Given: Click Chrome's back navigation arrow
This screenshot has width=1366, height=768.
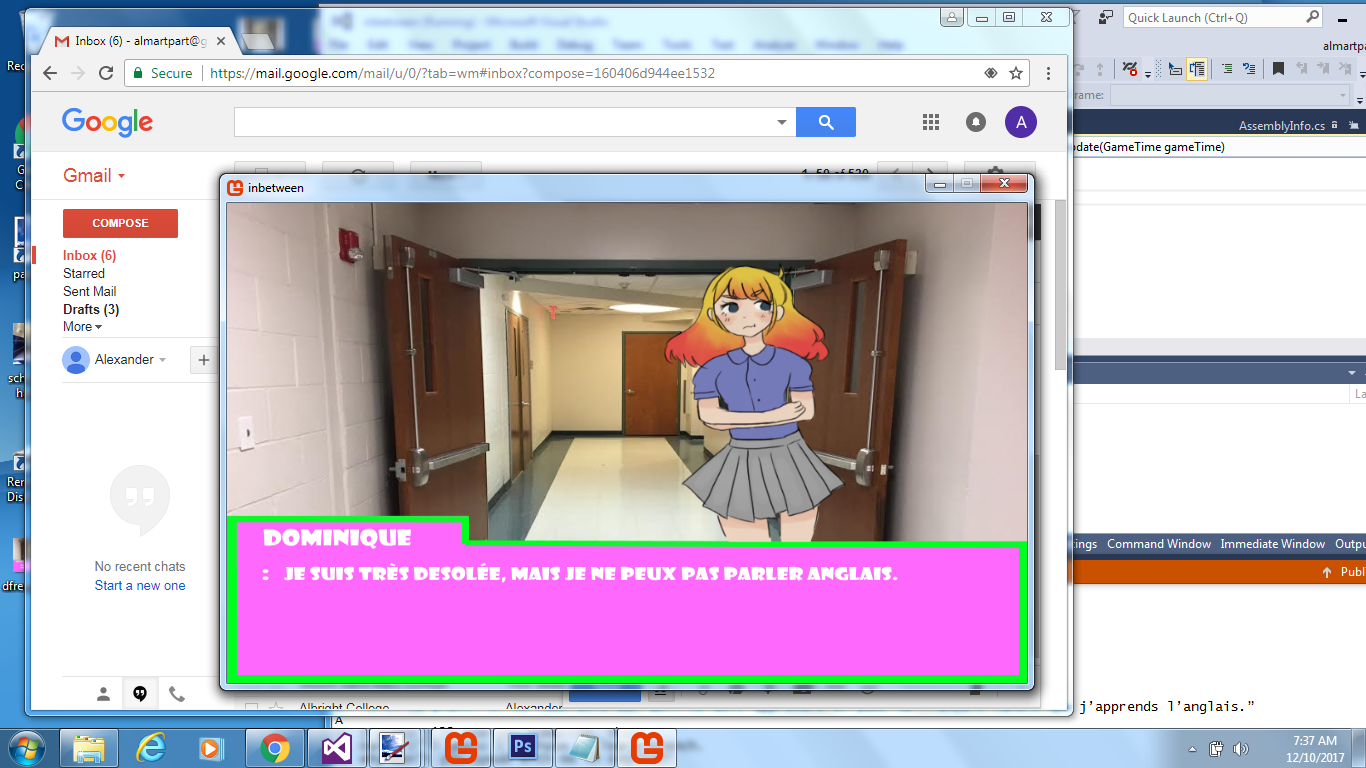Looking at the screenshot, I should pyautogui.click(x=50, y=73).
